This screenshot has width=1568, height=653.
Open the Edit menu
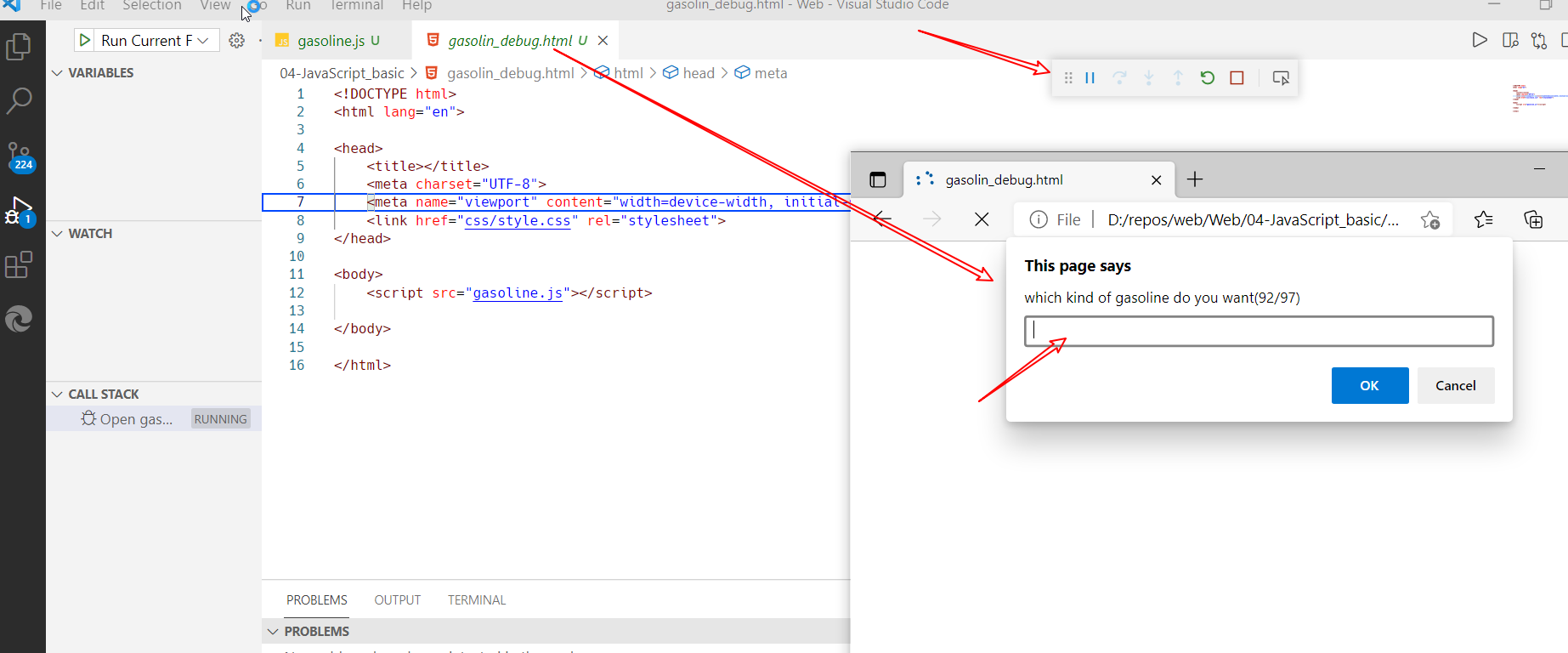point(92,6)
